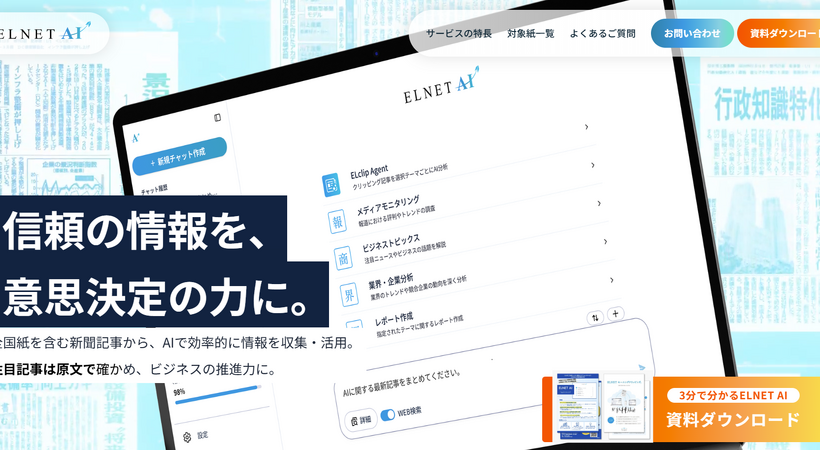Click the メディアモニタリング title text

point(388,205)
